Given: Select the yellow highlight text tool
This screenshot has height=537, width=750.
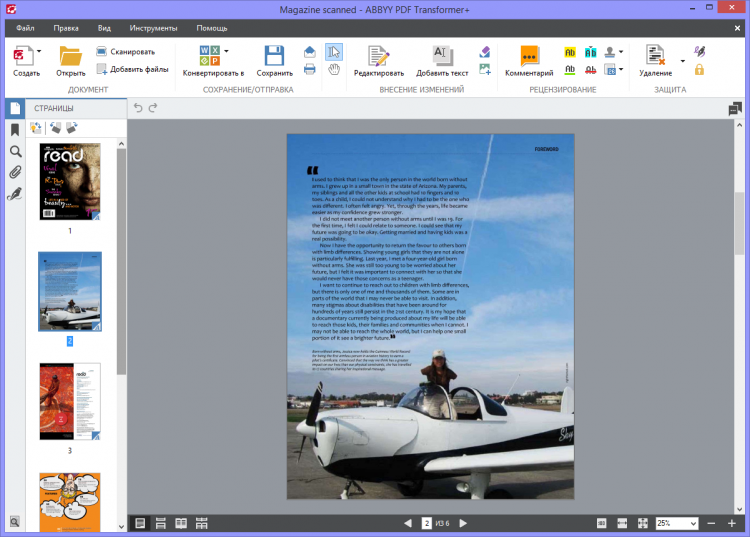Looking at the screenshot, I should coord(570,52).
